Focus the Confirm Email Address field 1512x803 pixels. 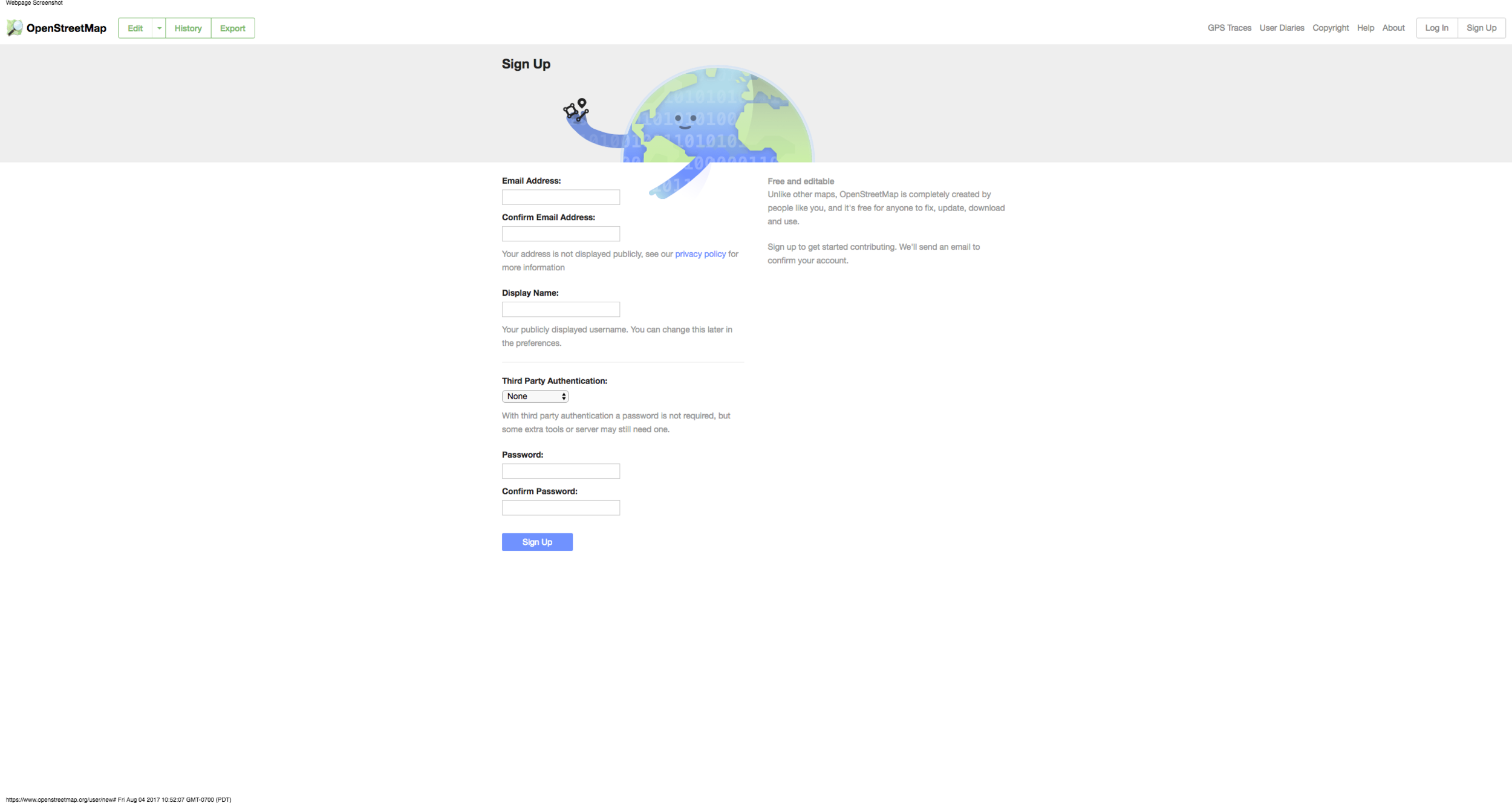pyautogui.click(x=561, y=234)
